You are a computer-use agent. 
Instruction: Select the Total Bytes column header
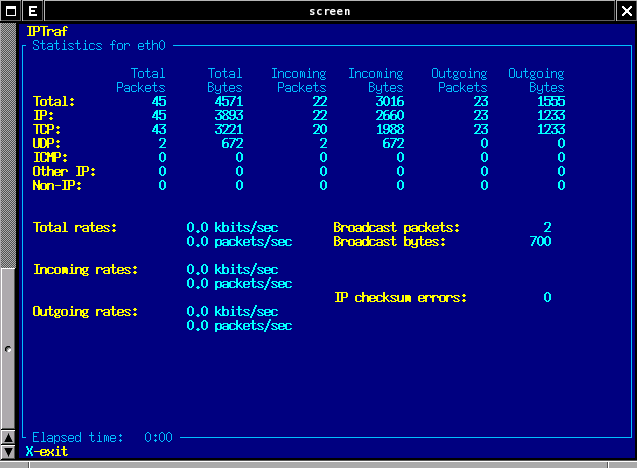[x=225, y=80]
